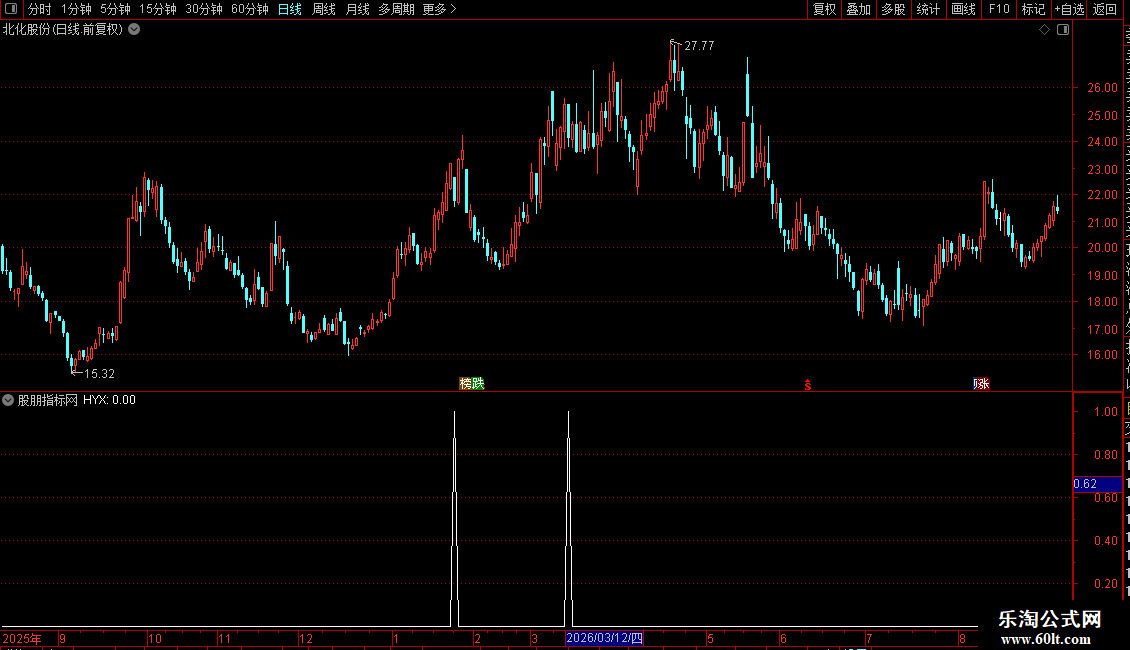Expand the 股朋指标网 indicator menu arrow
Screen dimensions: 1130x650
pos(8,400)
